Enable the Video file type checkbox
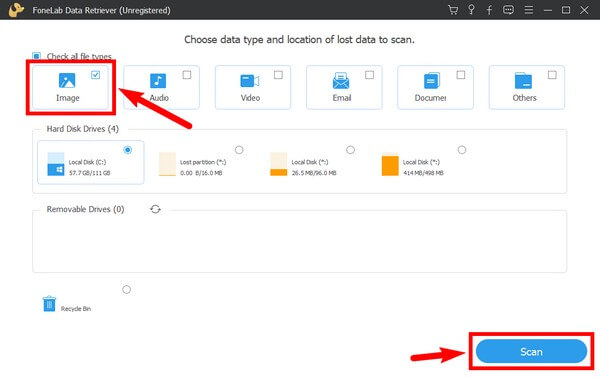 click(x=278, y=75)
